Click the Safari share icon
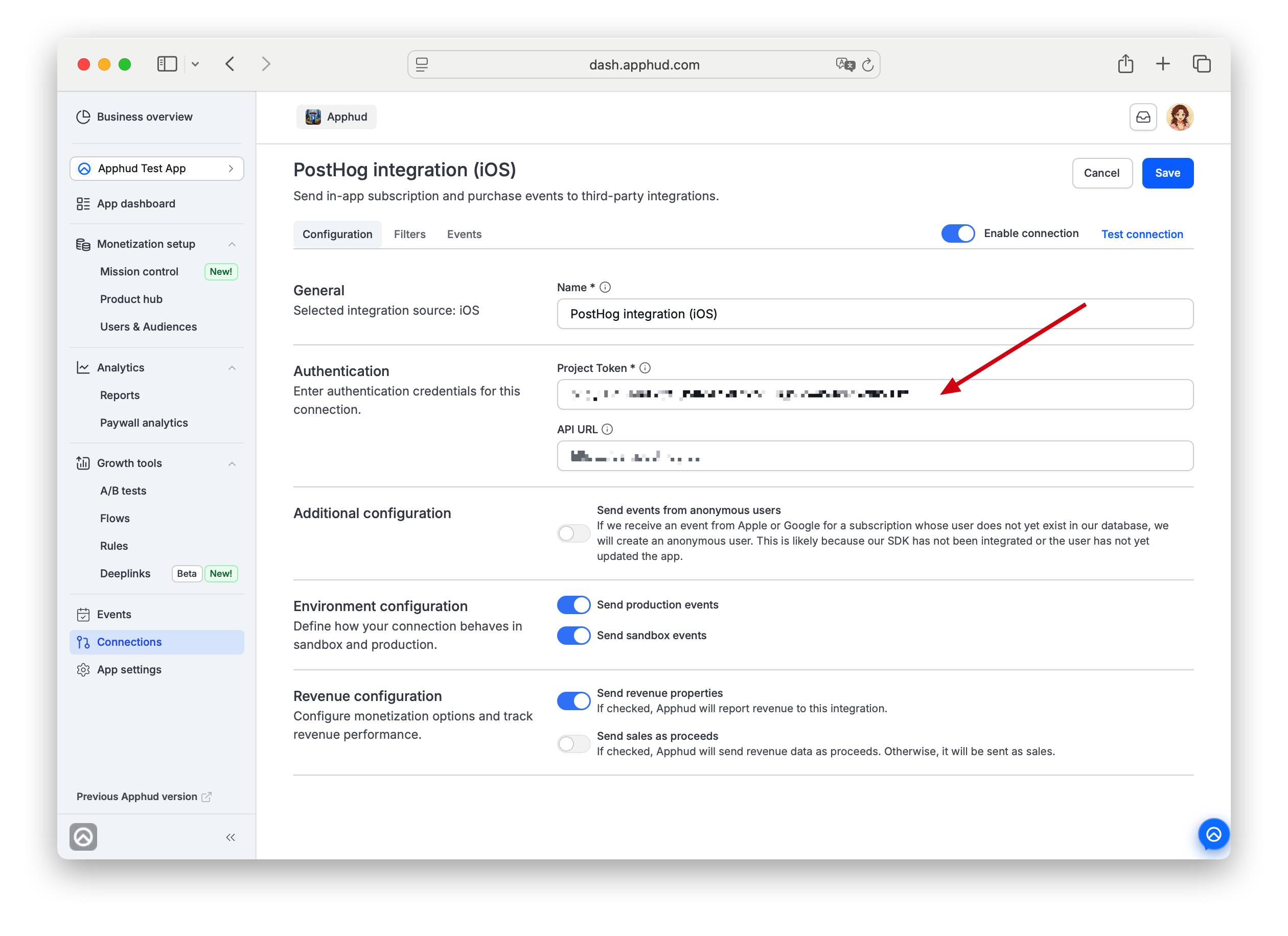1288x936 pixels. pyautogui.click(x=1125, y=63)
